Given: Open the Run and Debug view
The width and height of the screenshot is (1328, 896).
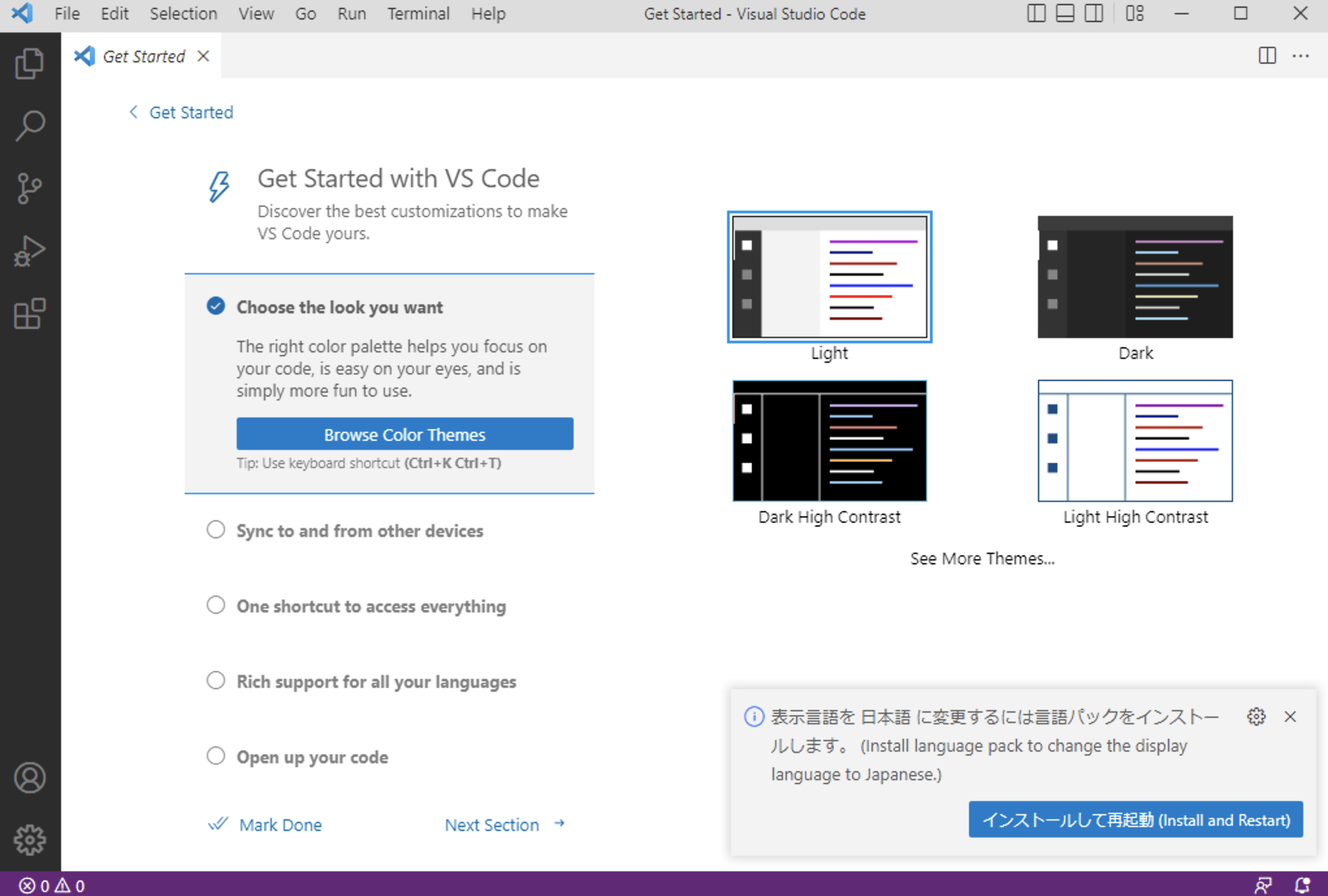Looking at the screenshot, I should coord(30,251).
